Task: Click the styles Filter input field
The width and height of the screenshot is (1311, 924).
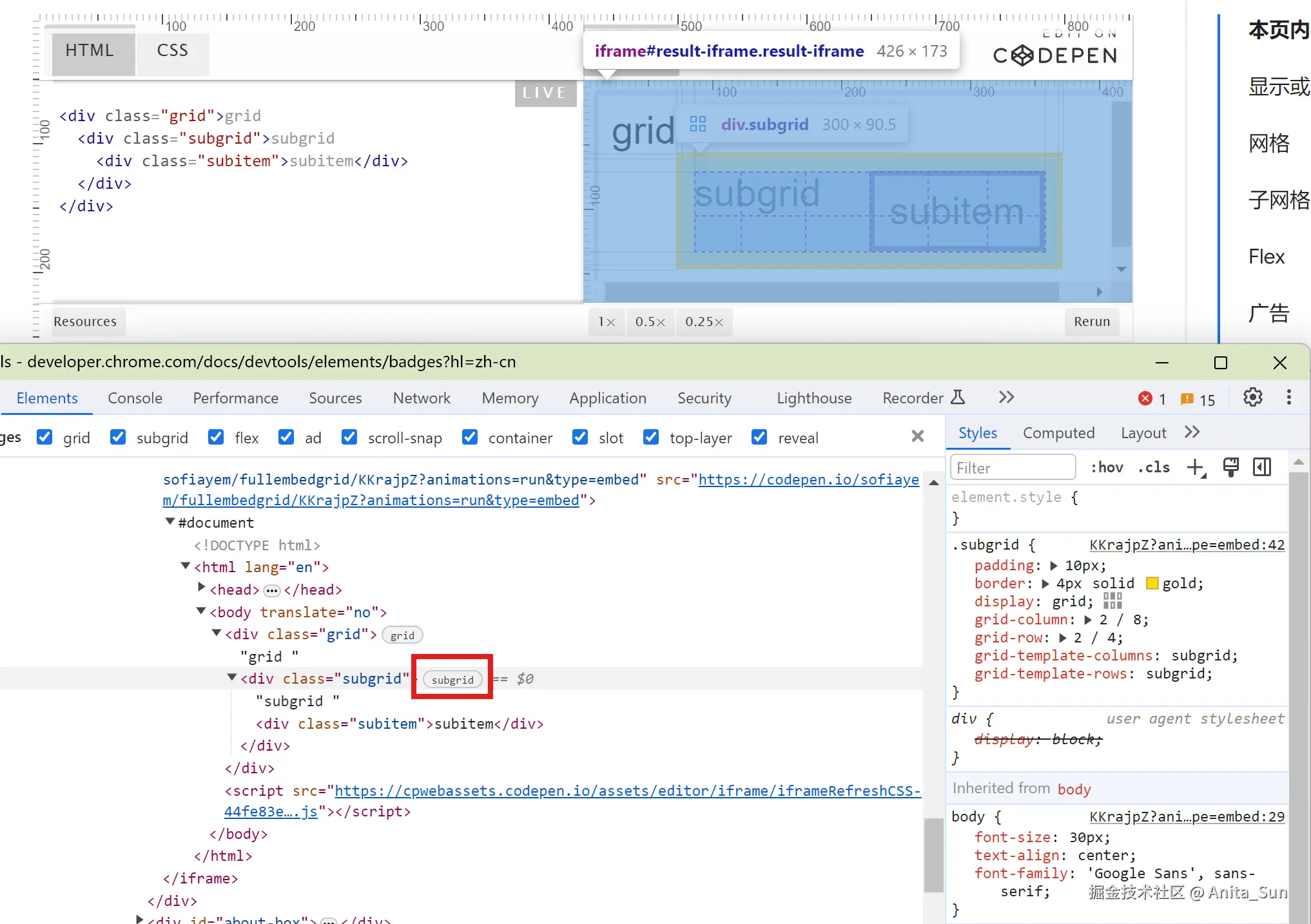Action: click(1013, 468)
